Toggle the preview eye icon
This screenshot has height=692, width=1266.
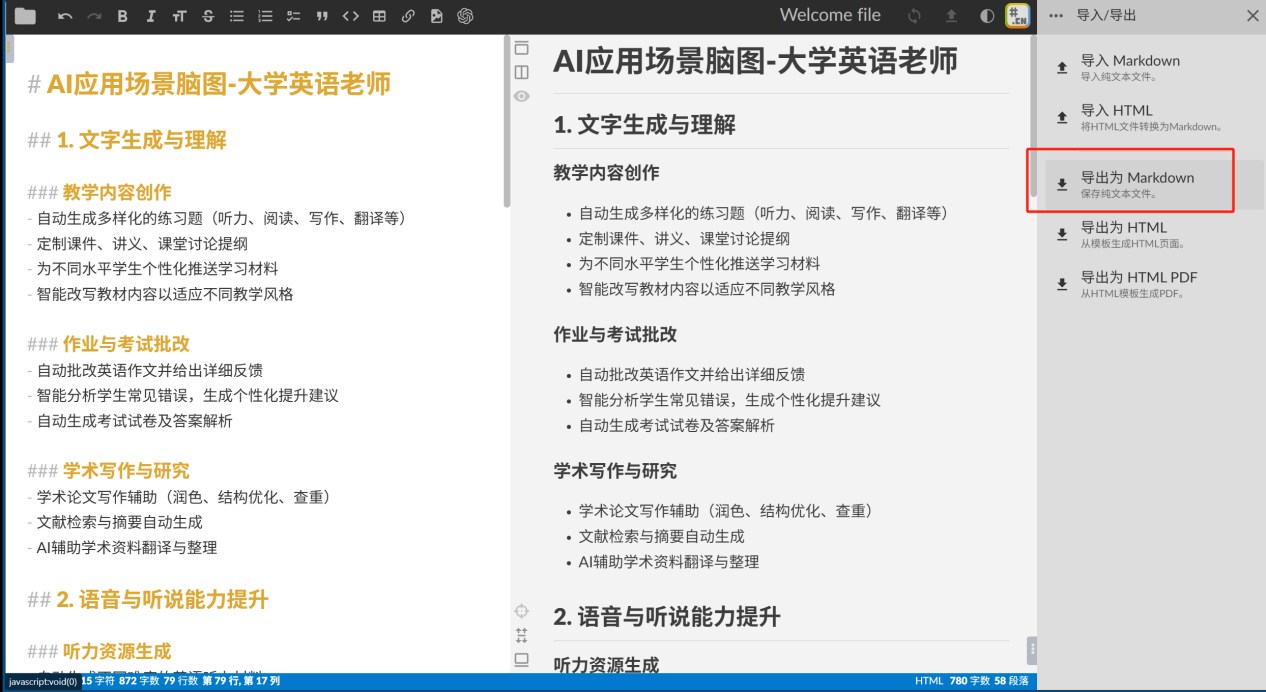point(521,96)
